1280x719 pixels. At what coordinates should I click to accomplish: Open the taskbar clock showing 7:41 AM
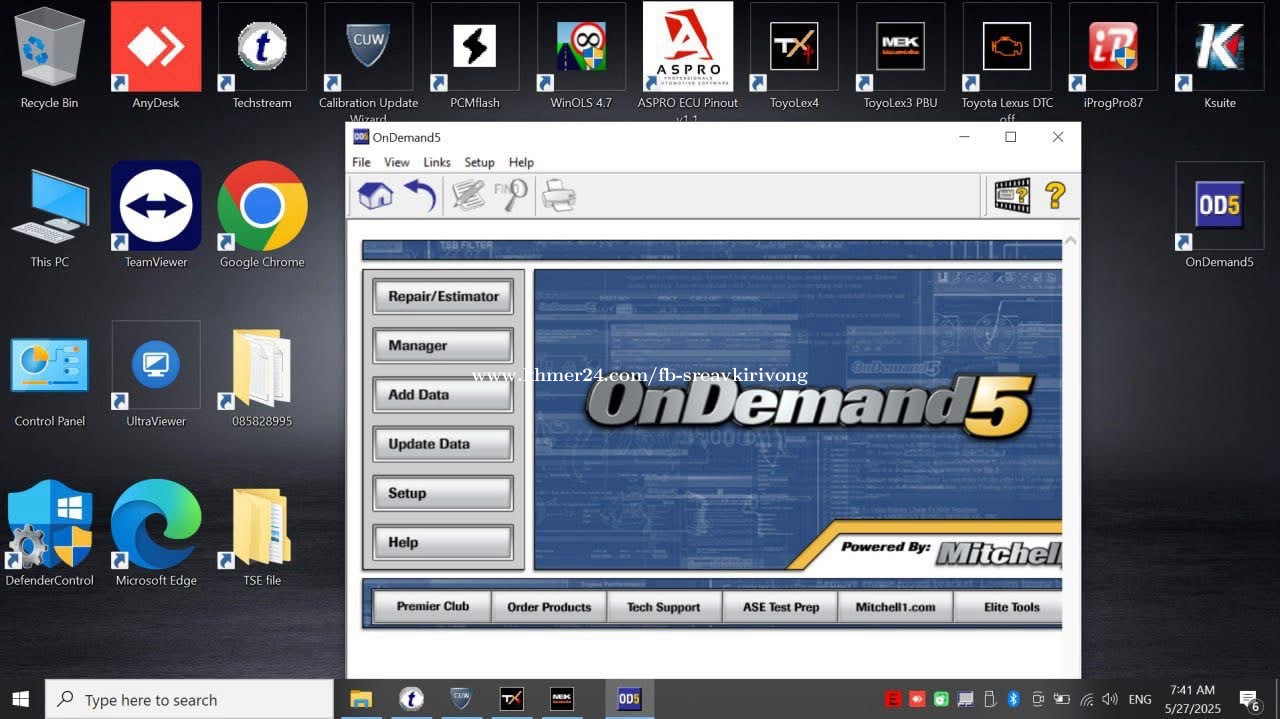(x=1193, y=699)
